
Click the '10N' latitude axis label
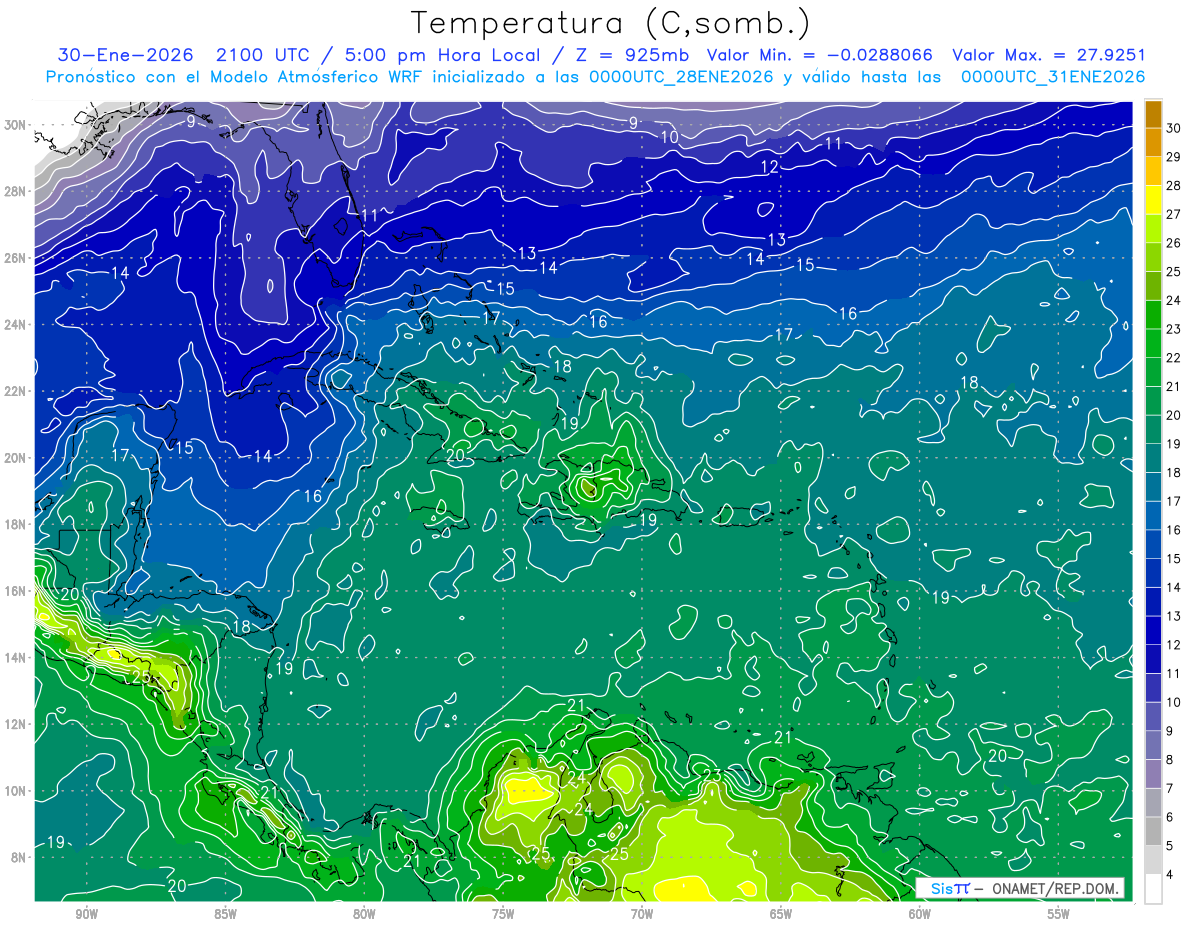[x=15, y=791]
